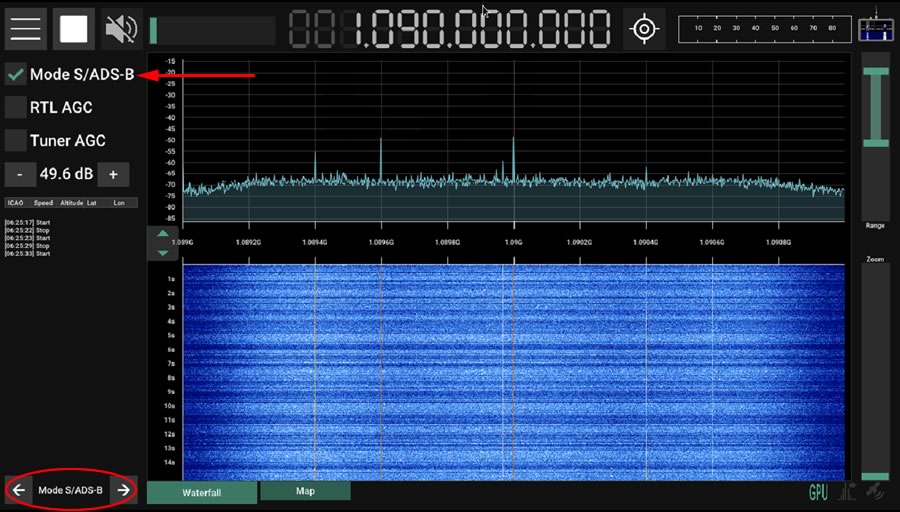This screenshot has width=900, height=512.
Task: Click the GPU indicator icon
Action: point(819,492)
